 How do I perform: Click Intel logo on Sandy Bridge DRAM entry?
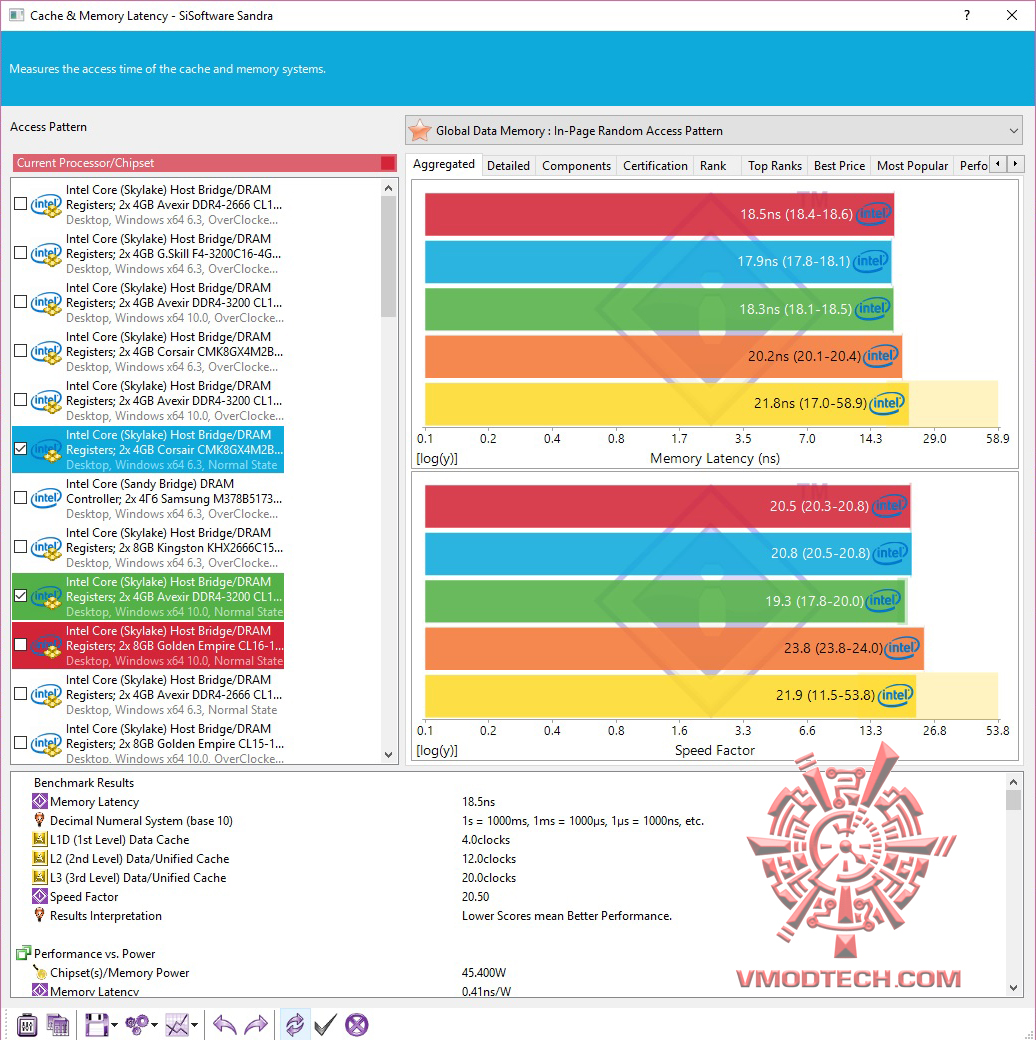(x=46, y=498)
